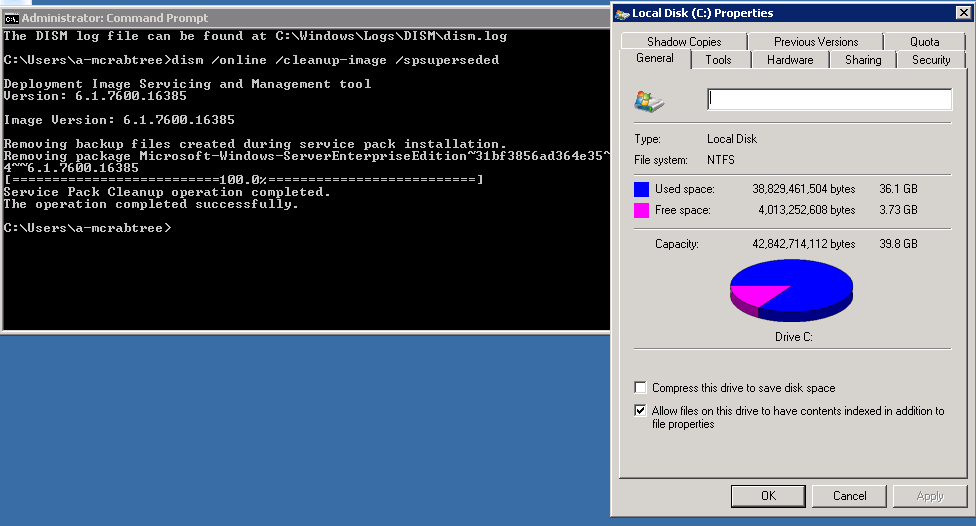Click the Cancel button
Image resolution: width=976 pixels, height=526 pixels.
click(x=849, y=496)
